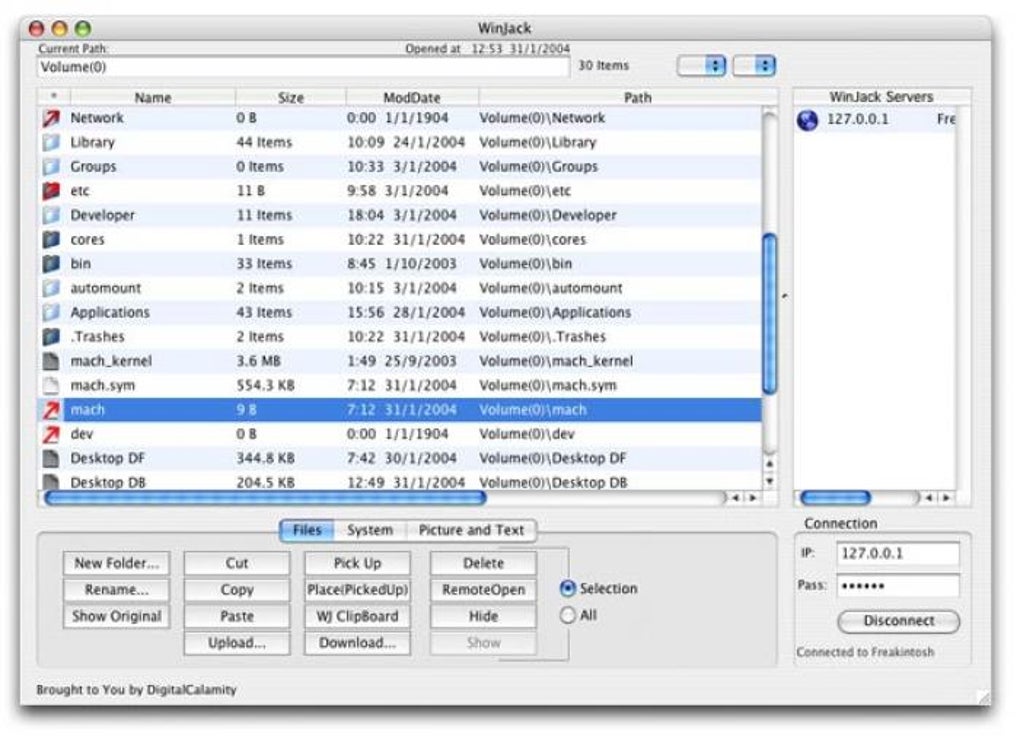Click the RemoteOpen button
Image resolution: width=1020 pixels, height=736 pixels.
point(483,590)
